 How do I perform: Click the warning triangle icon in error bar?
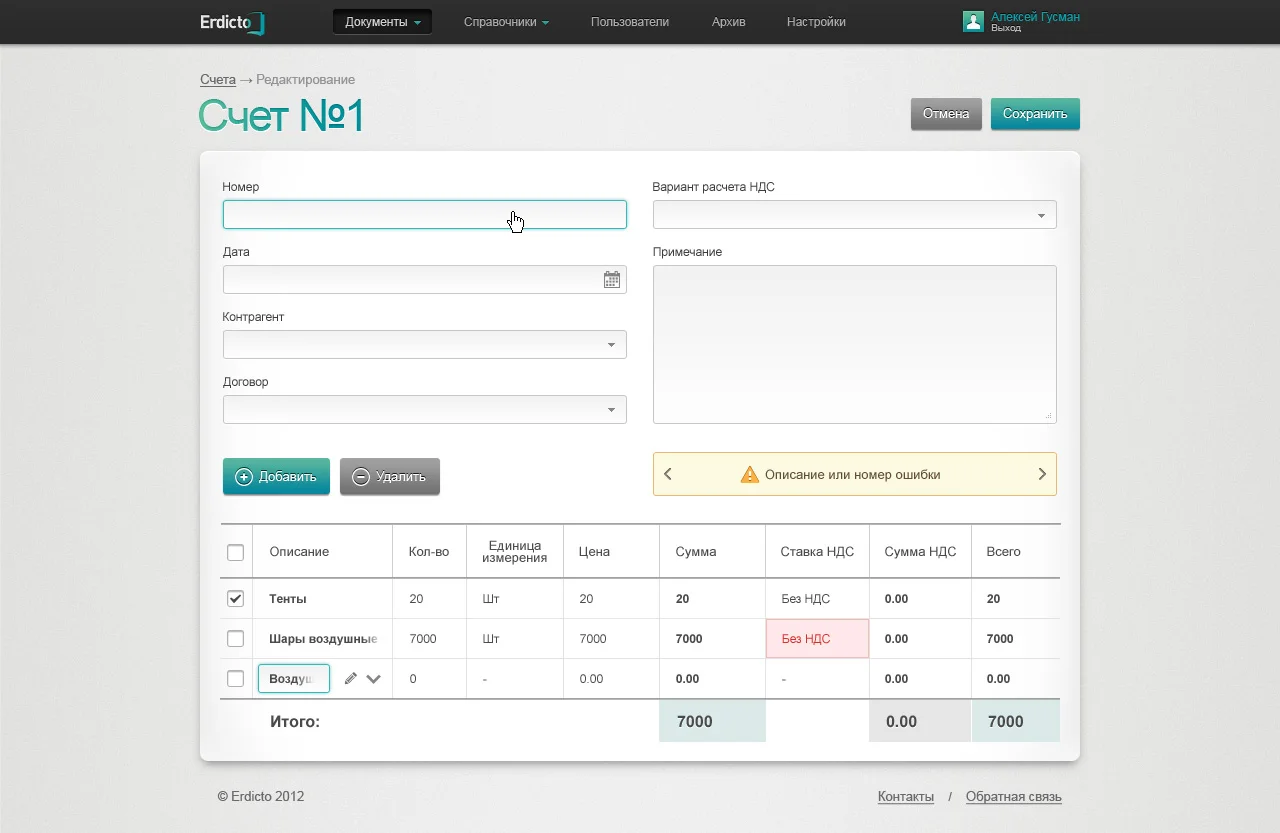(x=749, y=475)
